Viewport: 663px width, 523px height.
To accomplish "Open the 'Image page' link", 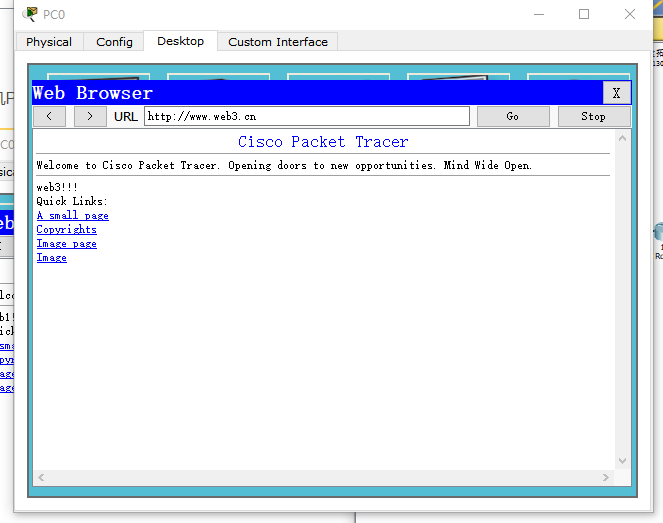I will pyautogui.click(x=66, y=244).
